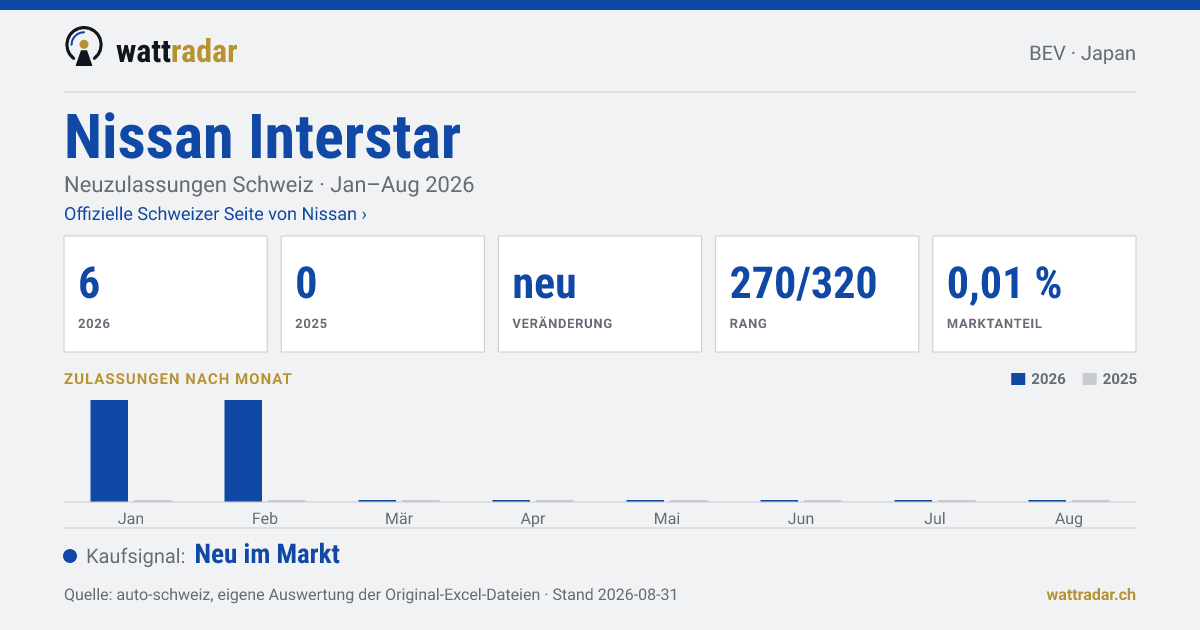Click the Mai axis label
The width and height of the screenshot is (1200, 630).
667,518
